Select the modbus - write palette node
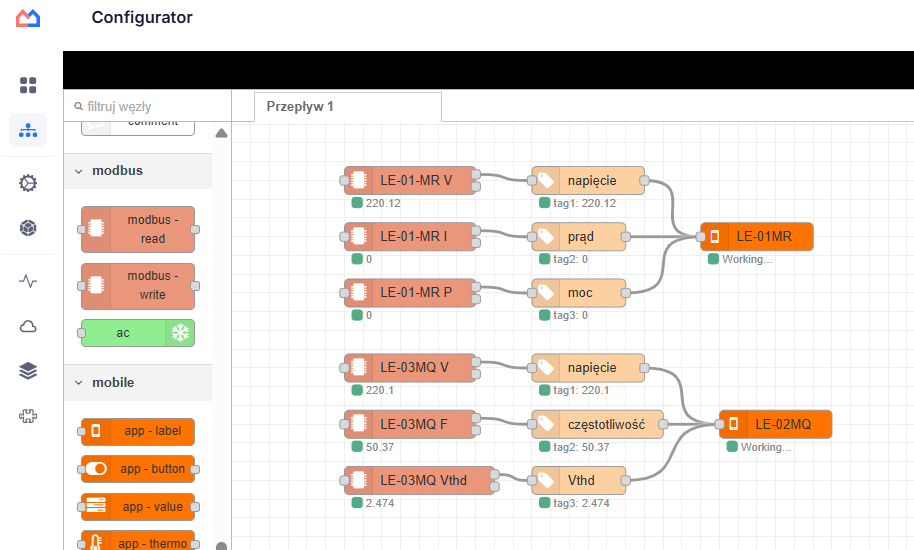 pyautogui.click(x=138, y=286)
